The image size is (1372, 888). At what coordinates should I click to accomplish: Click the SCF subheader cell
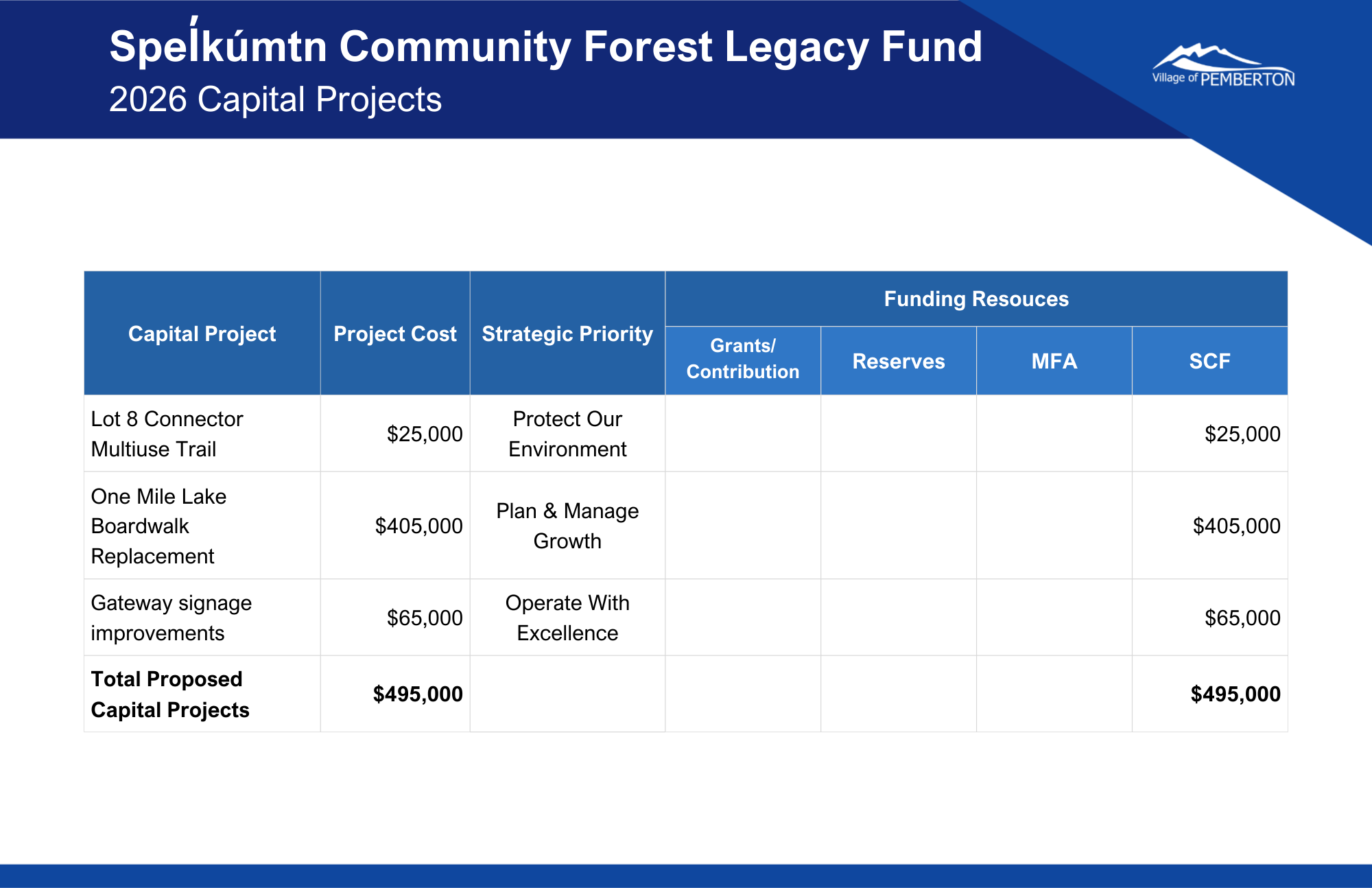1209,361
